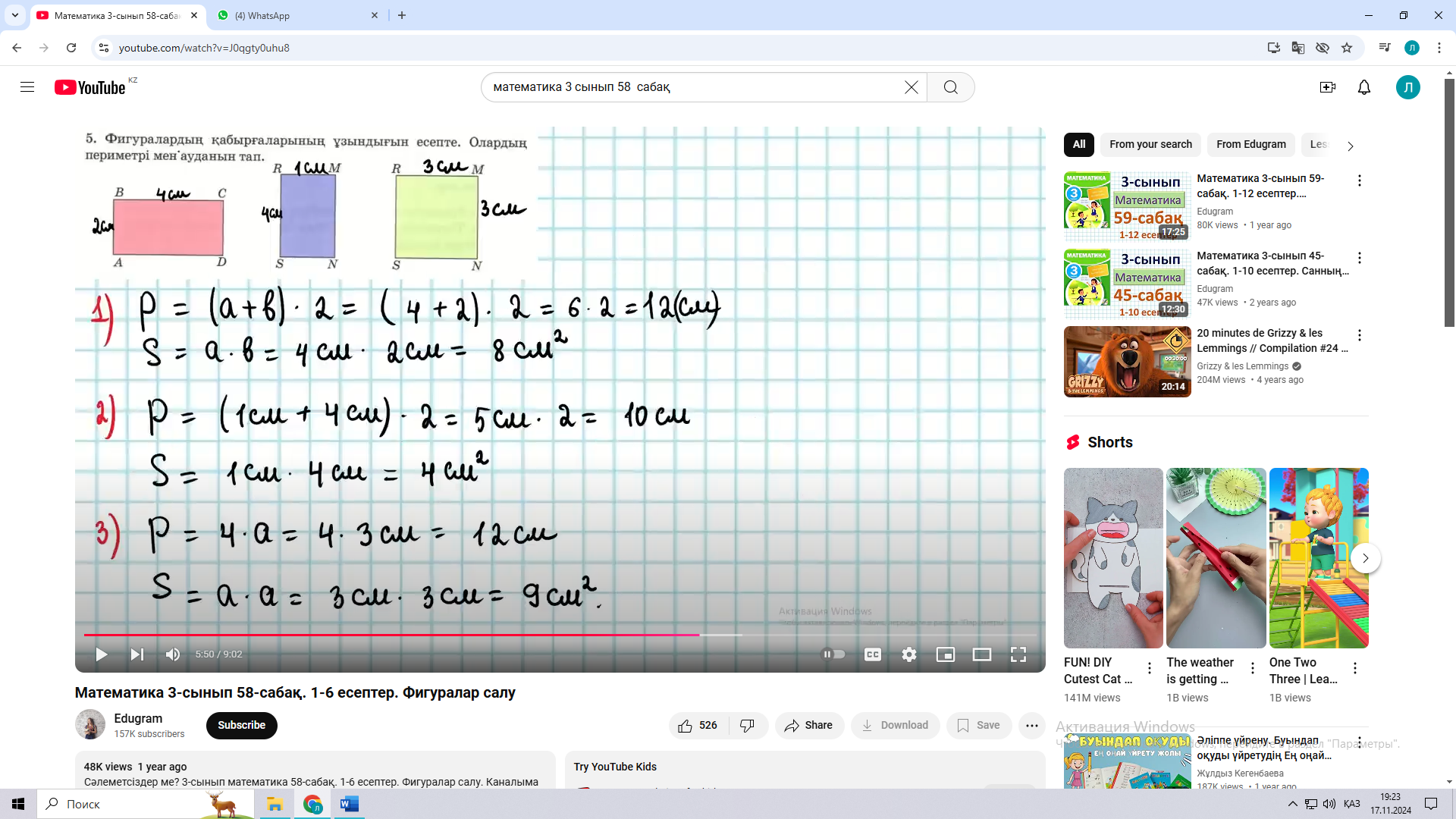Screen dimensions: 1456x819
Task: Dislike the video with thumbs-down
Action: tap(747, 726)
